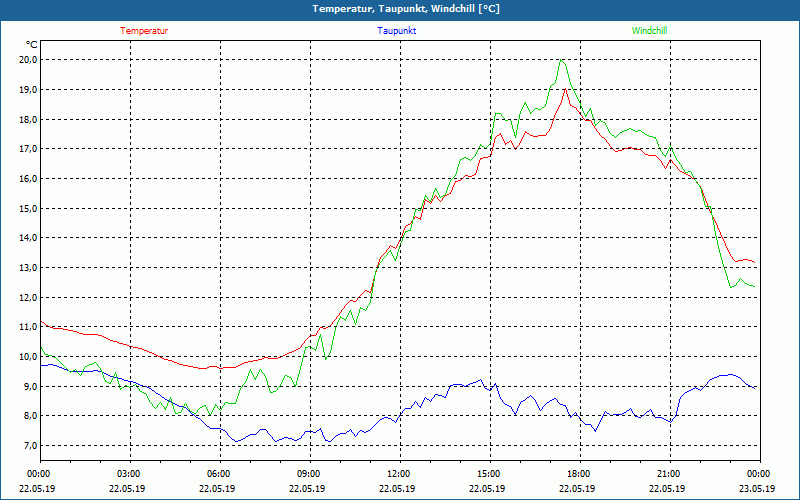
Task: Click the °C unit label on the axis
Action: 32,45
